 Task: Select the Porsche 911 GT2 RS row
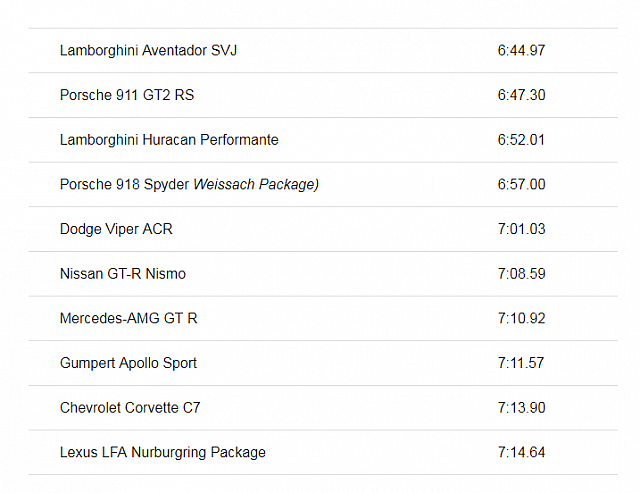click(x=127, y=95)
